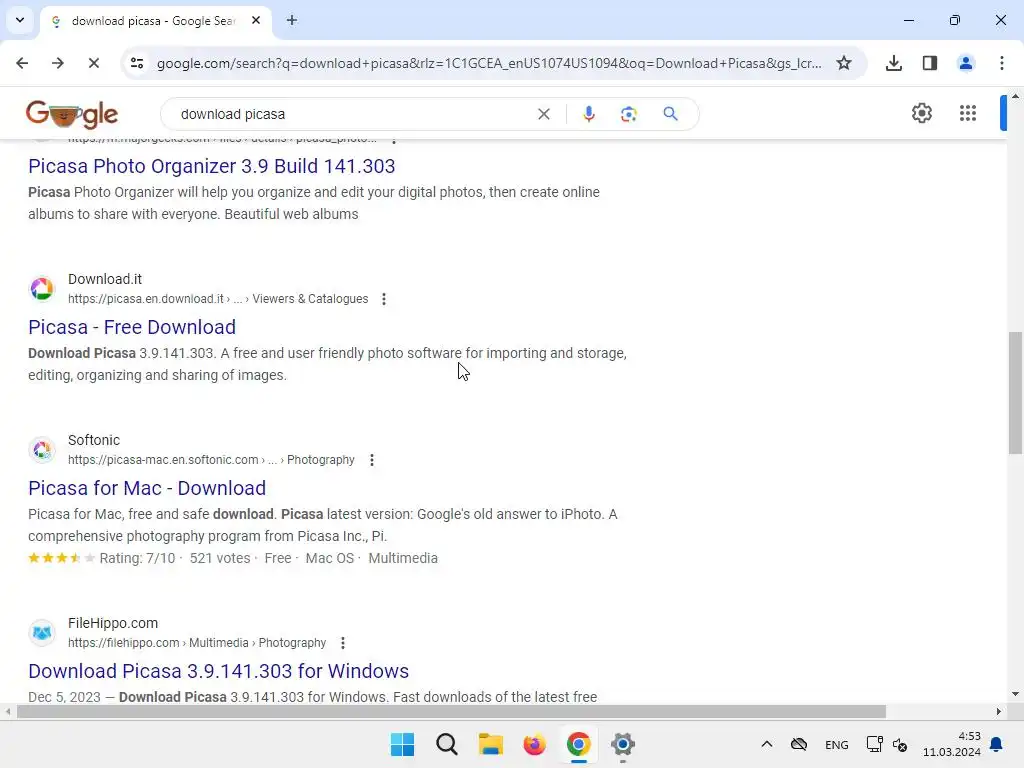Click the scroll right arrow
This screenshot has height=768, width=1024.
999,711
